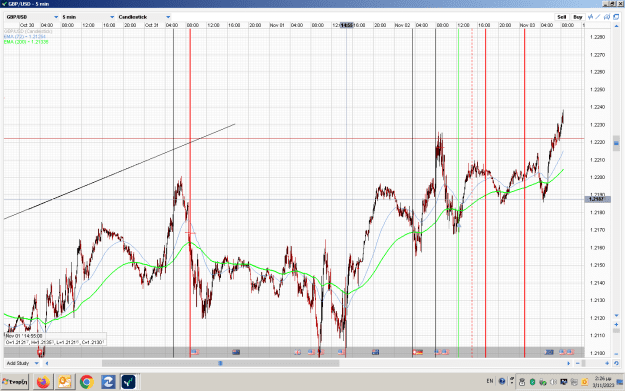The image size is (625, 391).
Task: Click the price axis scroll down arrow
Action: [x=616, y=316]
